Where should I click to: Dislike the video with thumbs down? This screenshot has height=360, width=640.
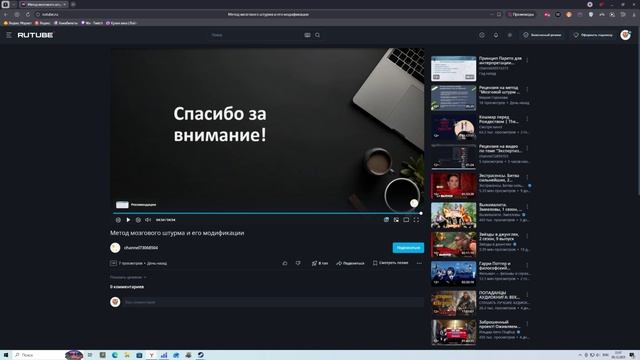pyautogui.click(x=298, y=263)
